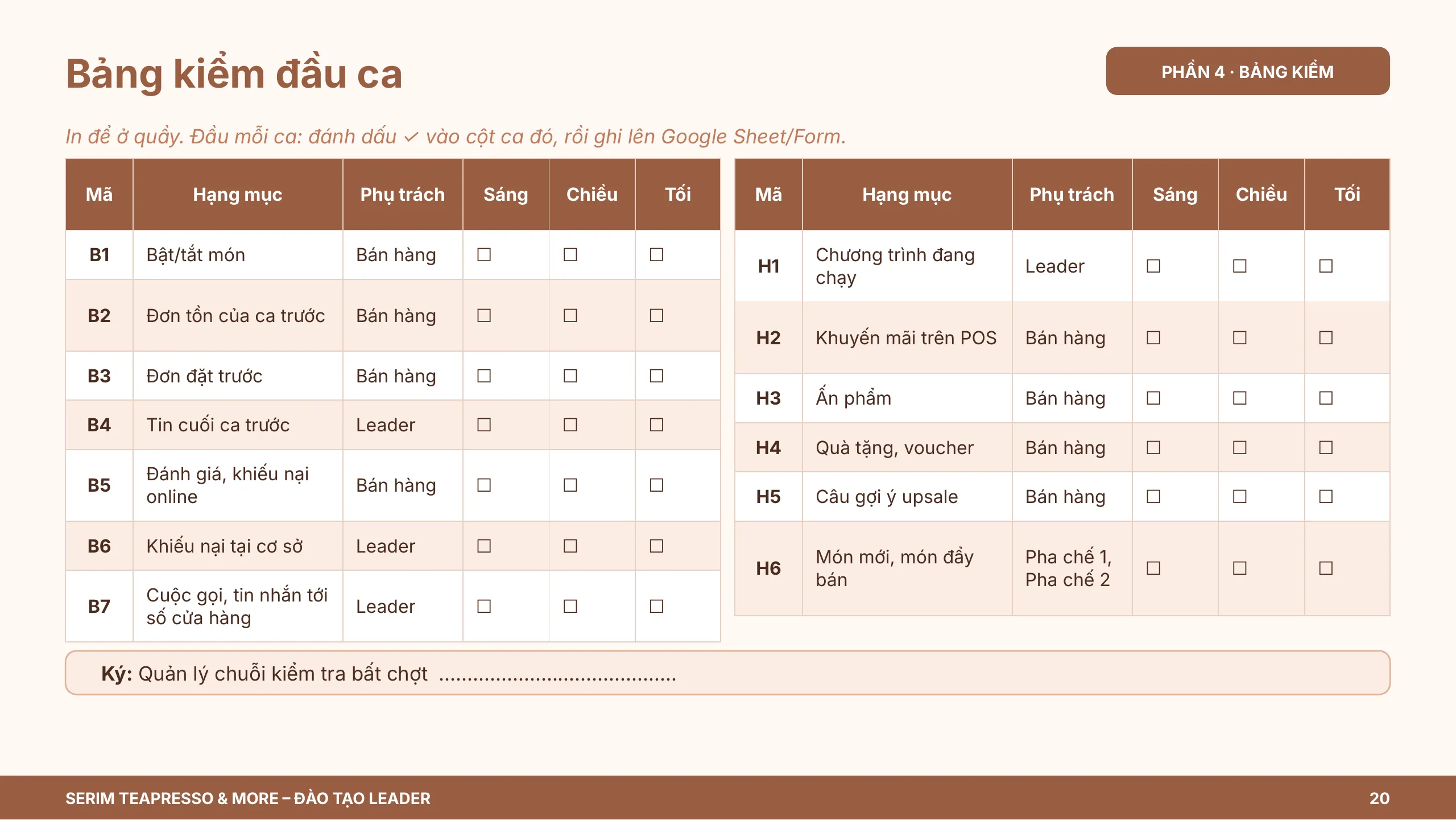1456x820 pixels.
Task: Click the italic instruction line under the title
Action: [x=456, y=137]
